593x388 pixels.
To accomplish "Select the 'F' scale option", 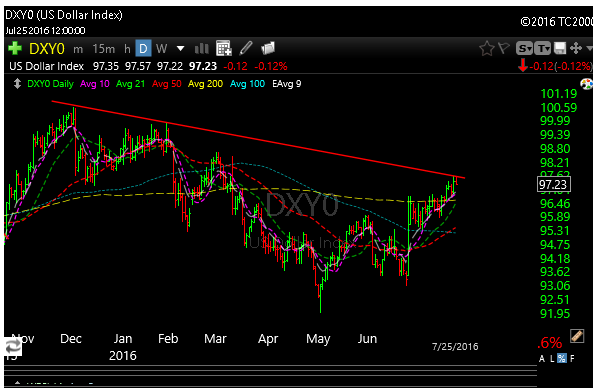I will (x=572, y=358).
